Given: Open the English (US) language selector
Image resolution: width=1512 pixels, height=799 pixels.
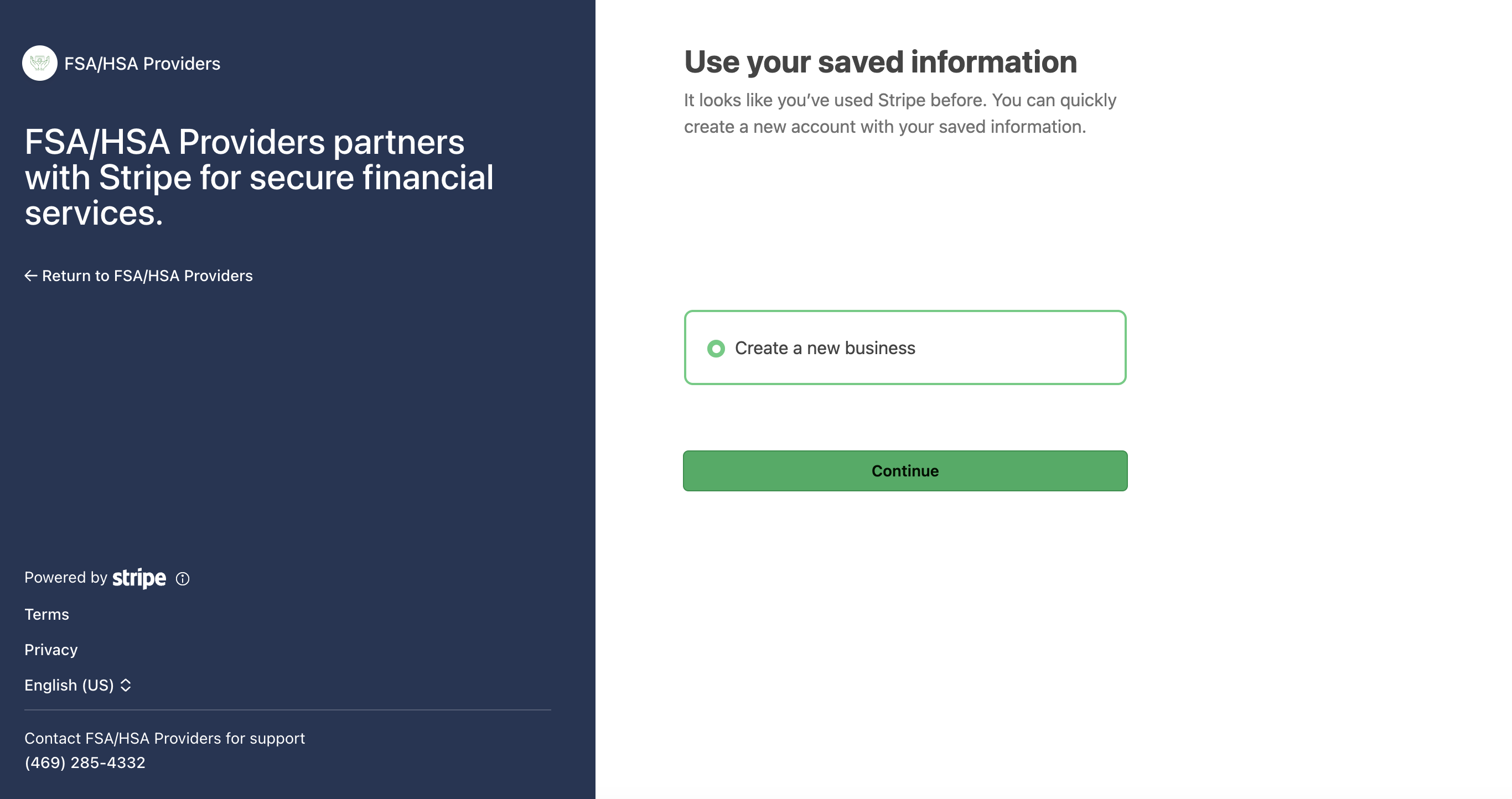Looking at the screenshot, I should (77, 685).
